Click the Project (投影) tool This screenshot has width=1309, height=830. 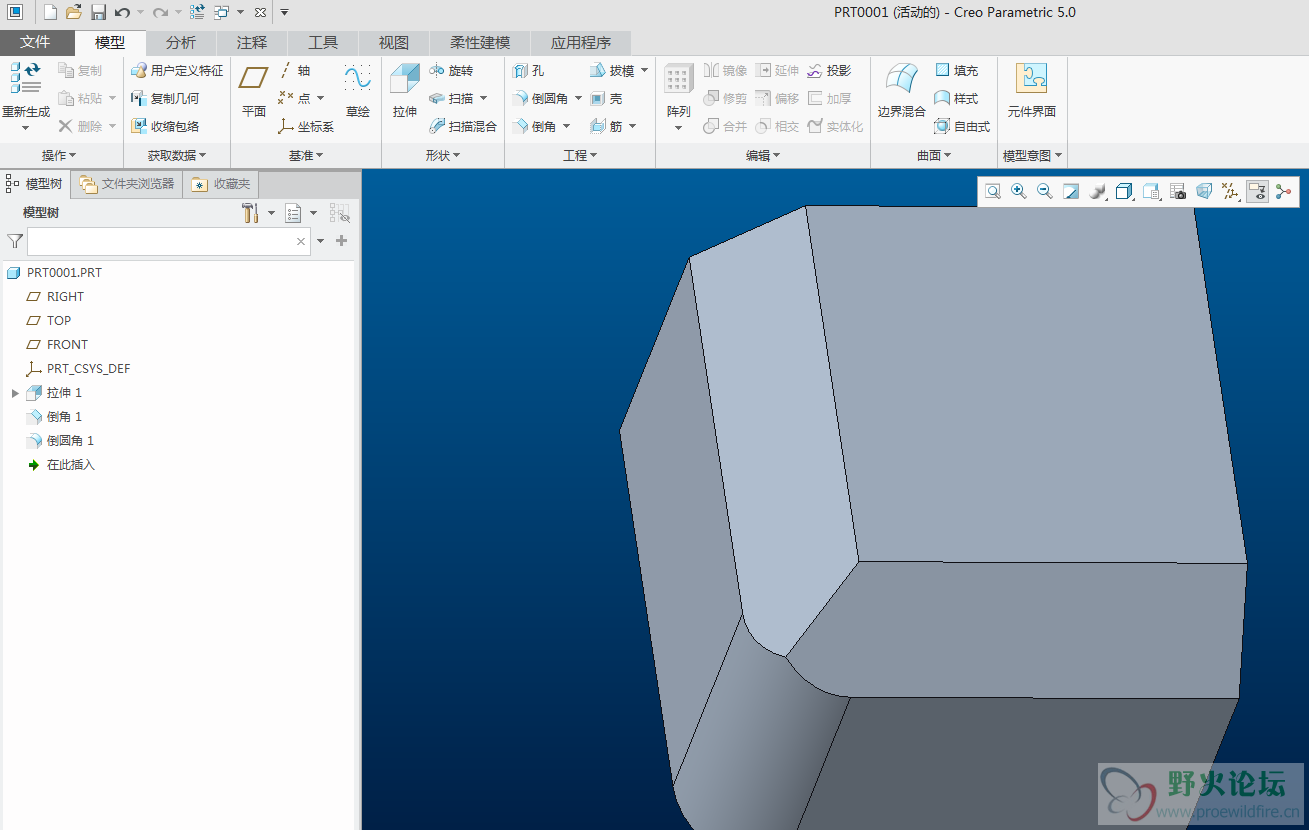tap(829, 71)
